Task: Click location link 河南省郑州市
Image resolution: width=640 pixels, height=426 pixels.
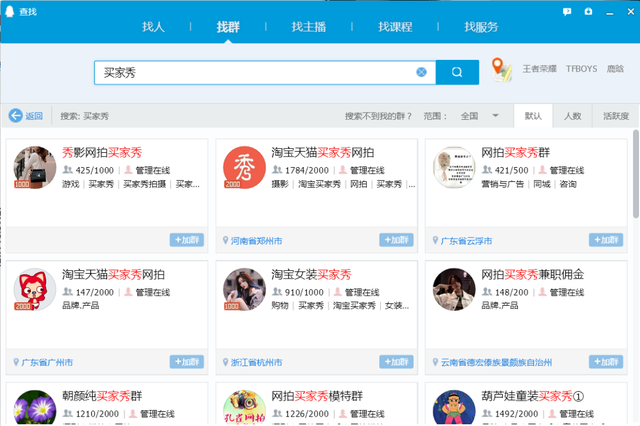Action: 256,241
